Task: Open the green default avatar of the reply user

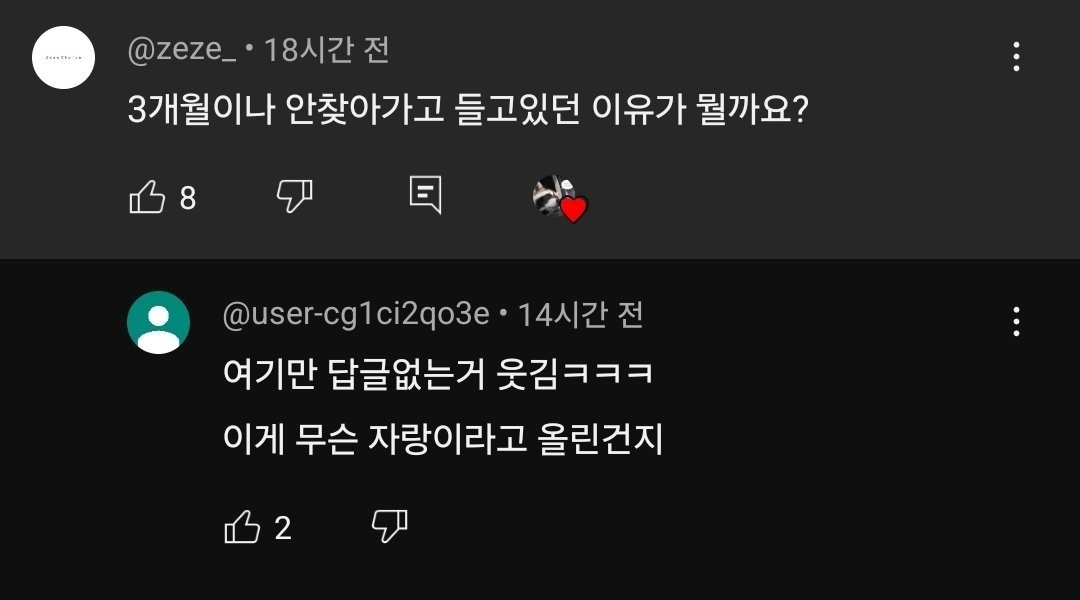Action: pos(158,322)
